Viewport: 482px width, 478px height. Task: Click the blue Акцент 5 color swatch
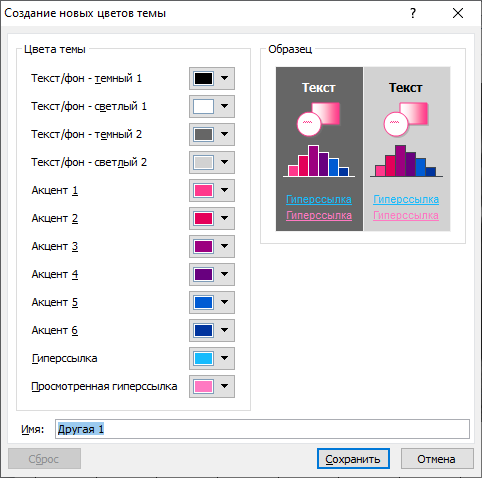pyautogui.click(x=203, y=303)
